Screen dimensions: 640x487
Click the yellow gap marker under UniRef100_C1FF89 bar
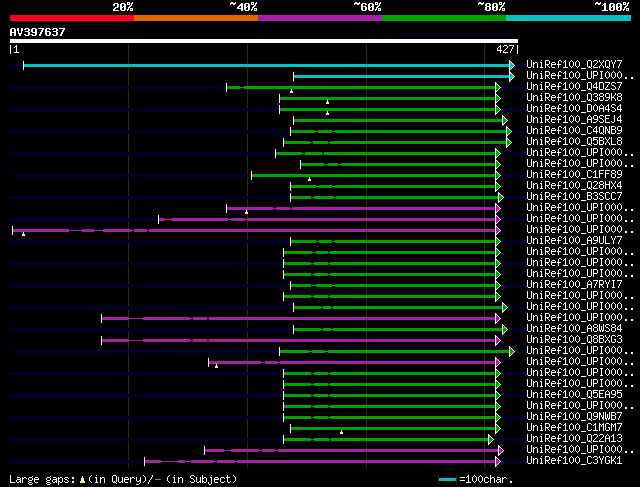(x=309, y=179)
